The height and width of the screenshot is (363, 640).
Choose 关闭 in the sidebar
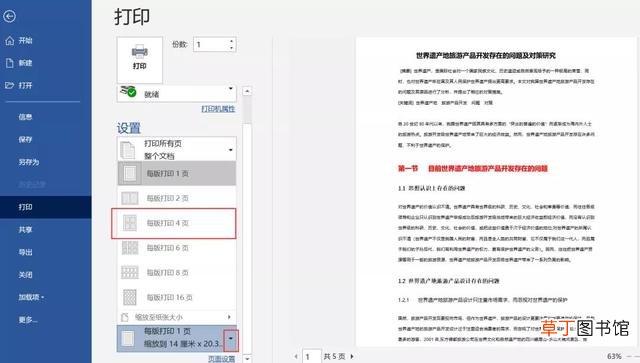(x=25, y=275)
